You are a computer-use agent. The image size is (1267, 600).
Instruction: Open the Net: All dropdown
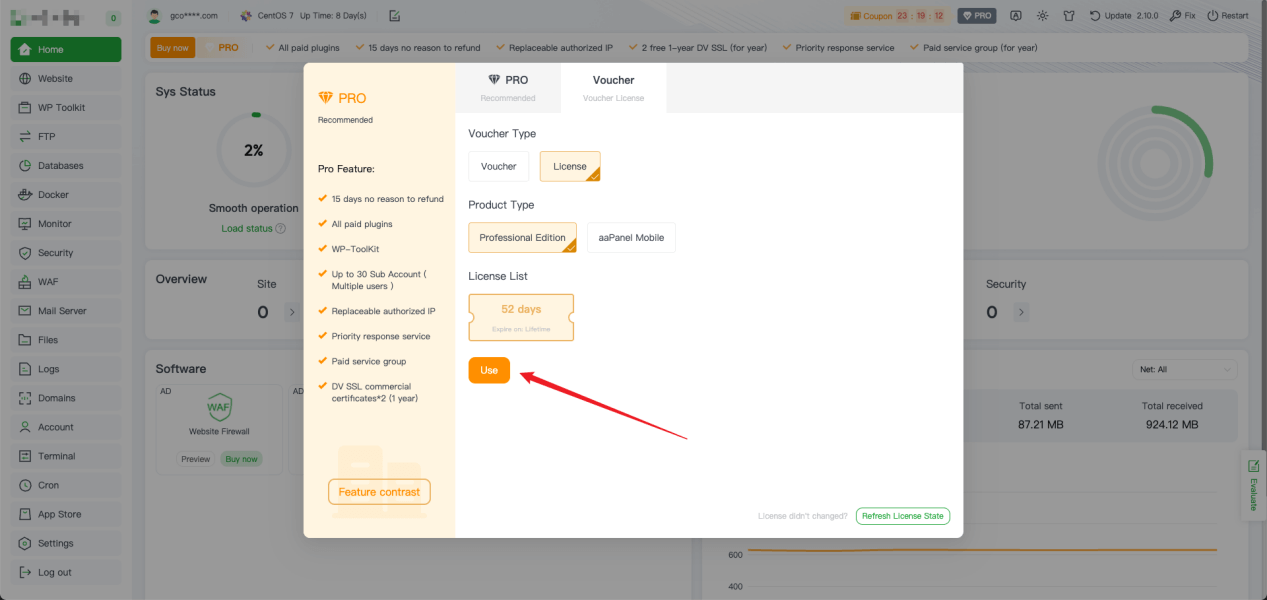point(1185,370)
